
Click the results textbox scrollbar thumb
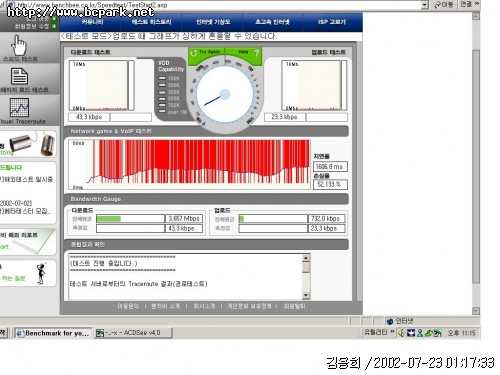[306, 267]
